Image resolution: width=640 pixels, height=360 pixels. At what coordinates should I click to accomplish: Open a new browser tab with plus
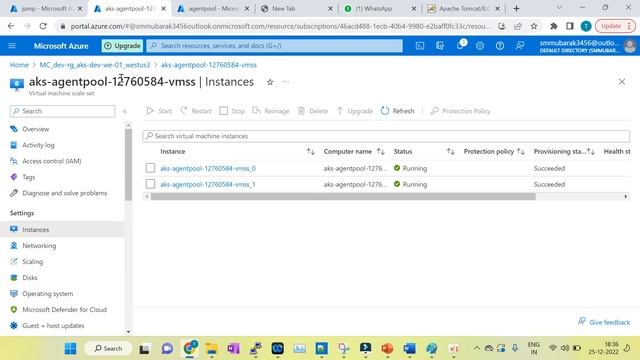(516, 9)
